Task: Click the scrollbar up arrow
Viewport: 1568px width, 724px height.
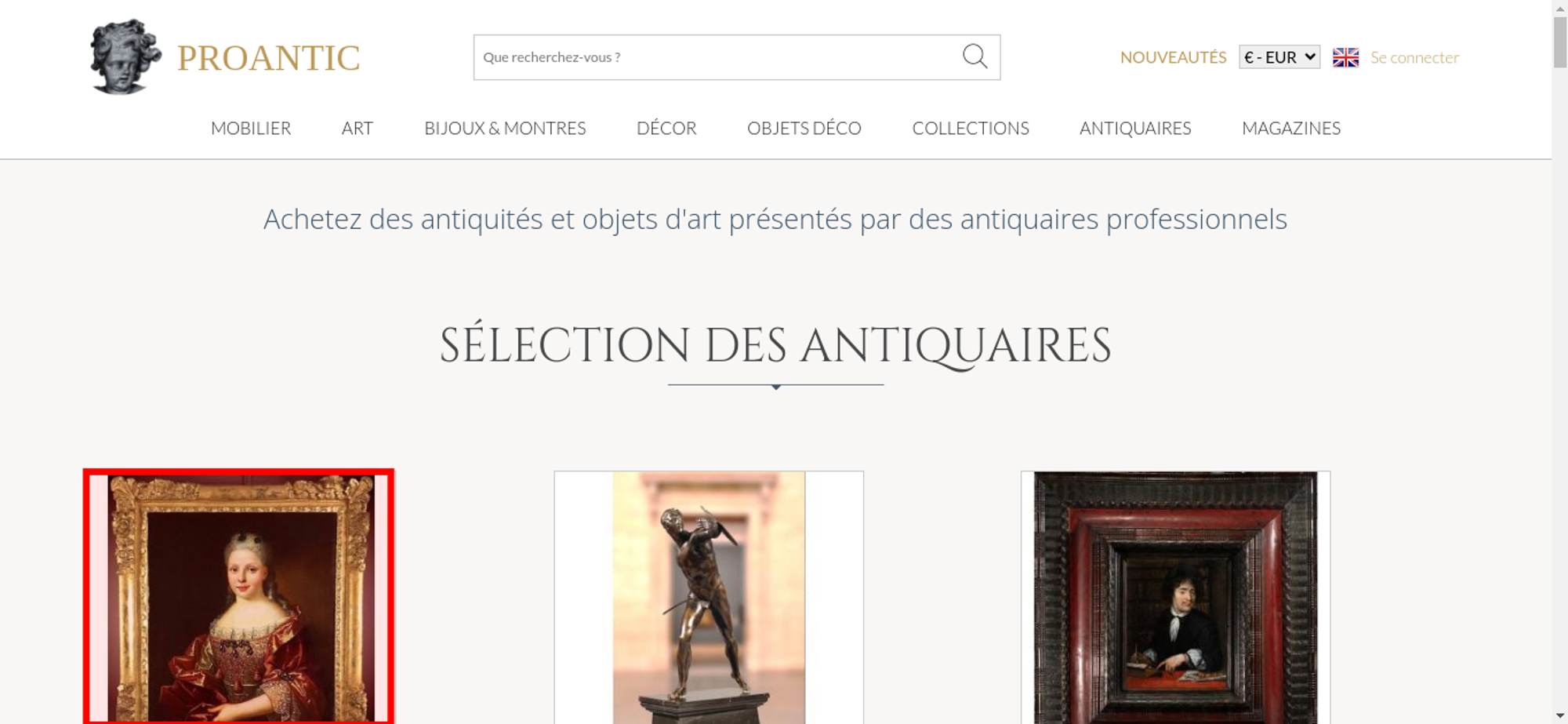Action: [1559, 7]
